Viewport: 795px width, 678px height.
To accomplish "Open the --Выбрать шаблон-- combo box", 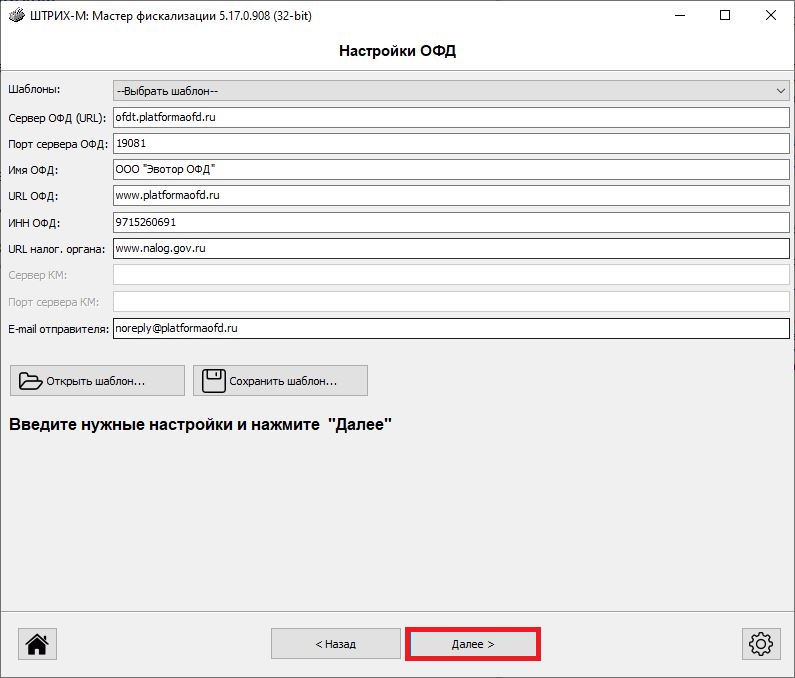I will tap(450, 91).
